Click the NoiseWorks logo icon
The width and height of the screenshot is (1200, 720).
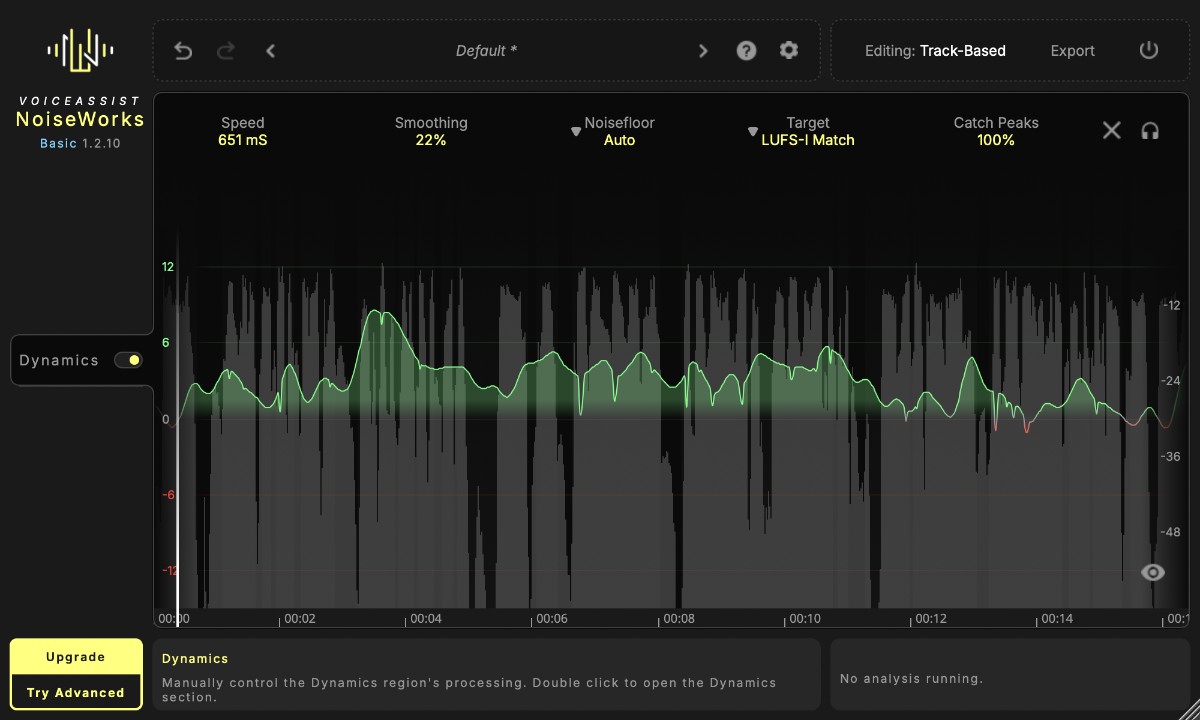pos(80,49)
